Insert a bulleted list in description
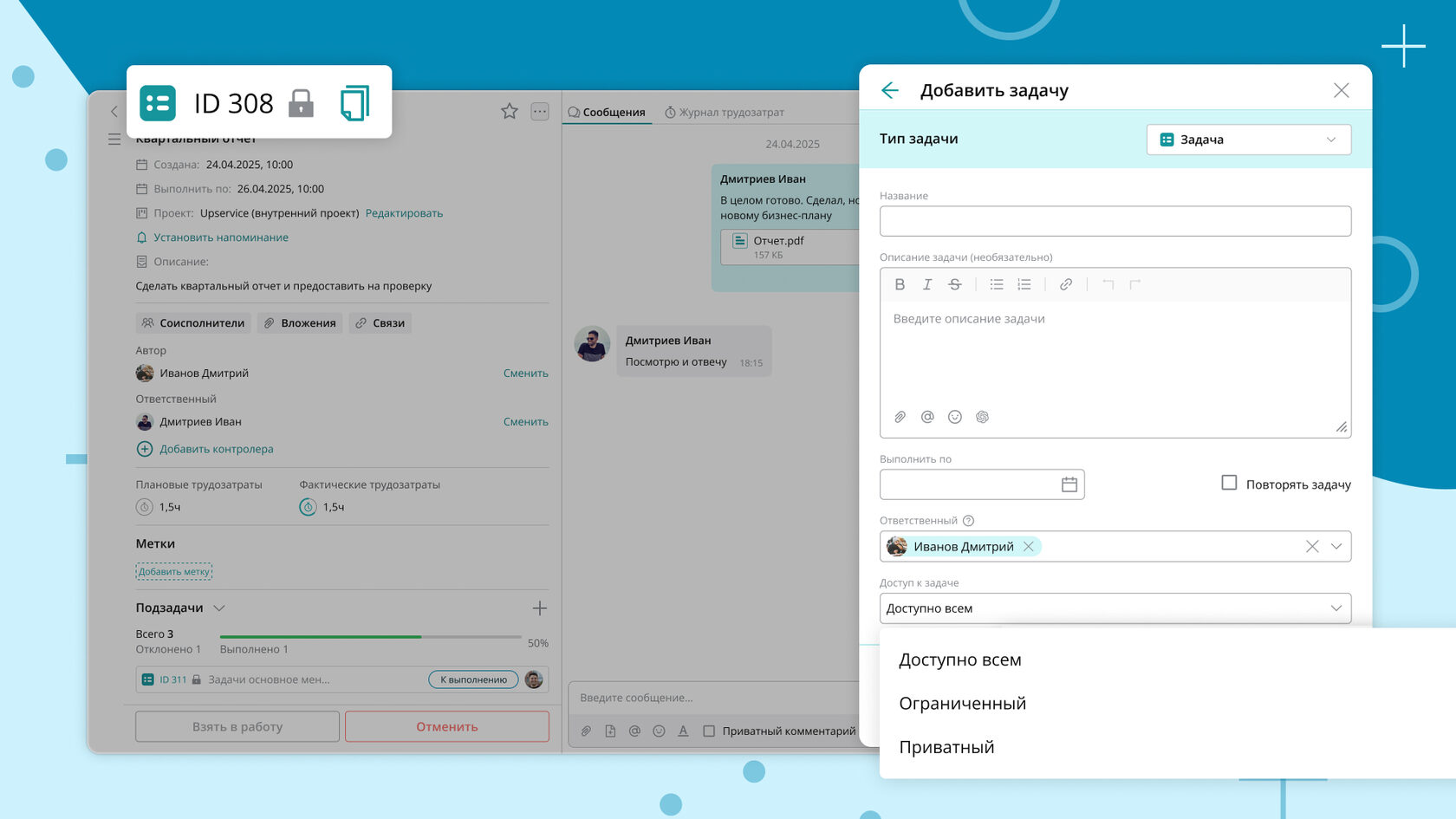 coord(997,284)
